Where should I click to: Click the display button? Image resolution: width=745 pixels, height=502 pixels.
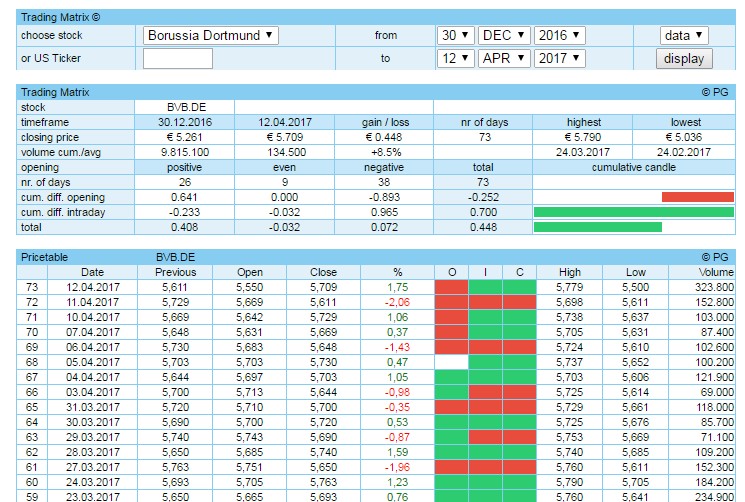684,58
